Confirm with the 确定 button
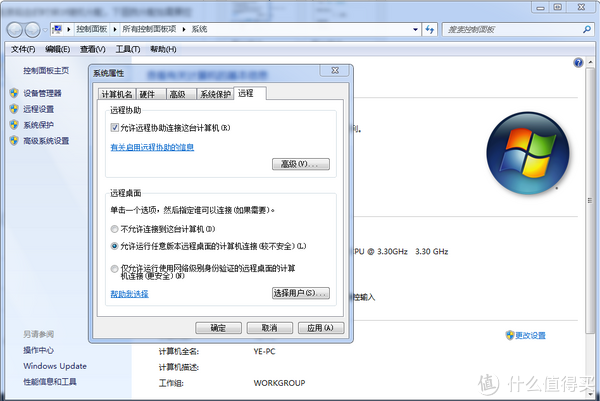The image size is (600, 401). click(x=218, y=328)
